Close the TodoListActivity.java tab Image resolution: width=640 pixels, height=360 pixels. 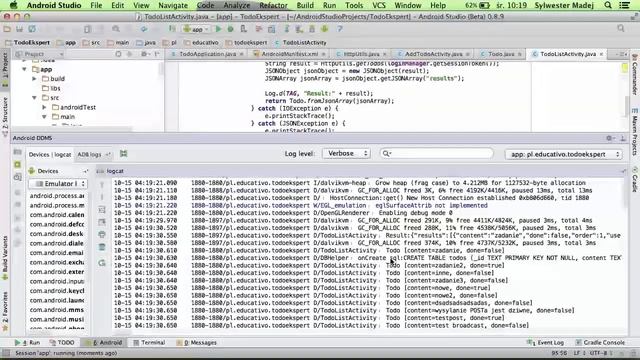coord(601,54)
